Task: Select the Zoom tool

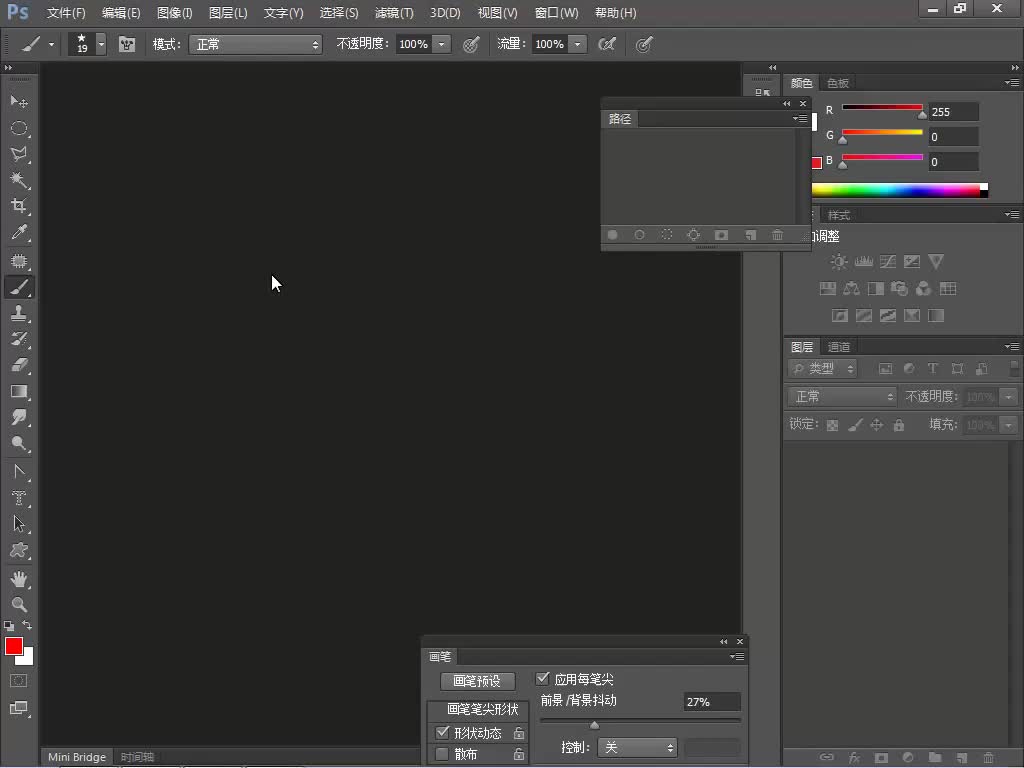Action: [19, 605]
